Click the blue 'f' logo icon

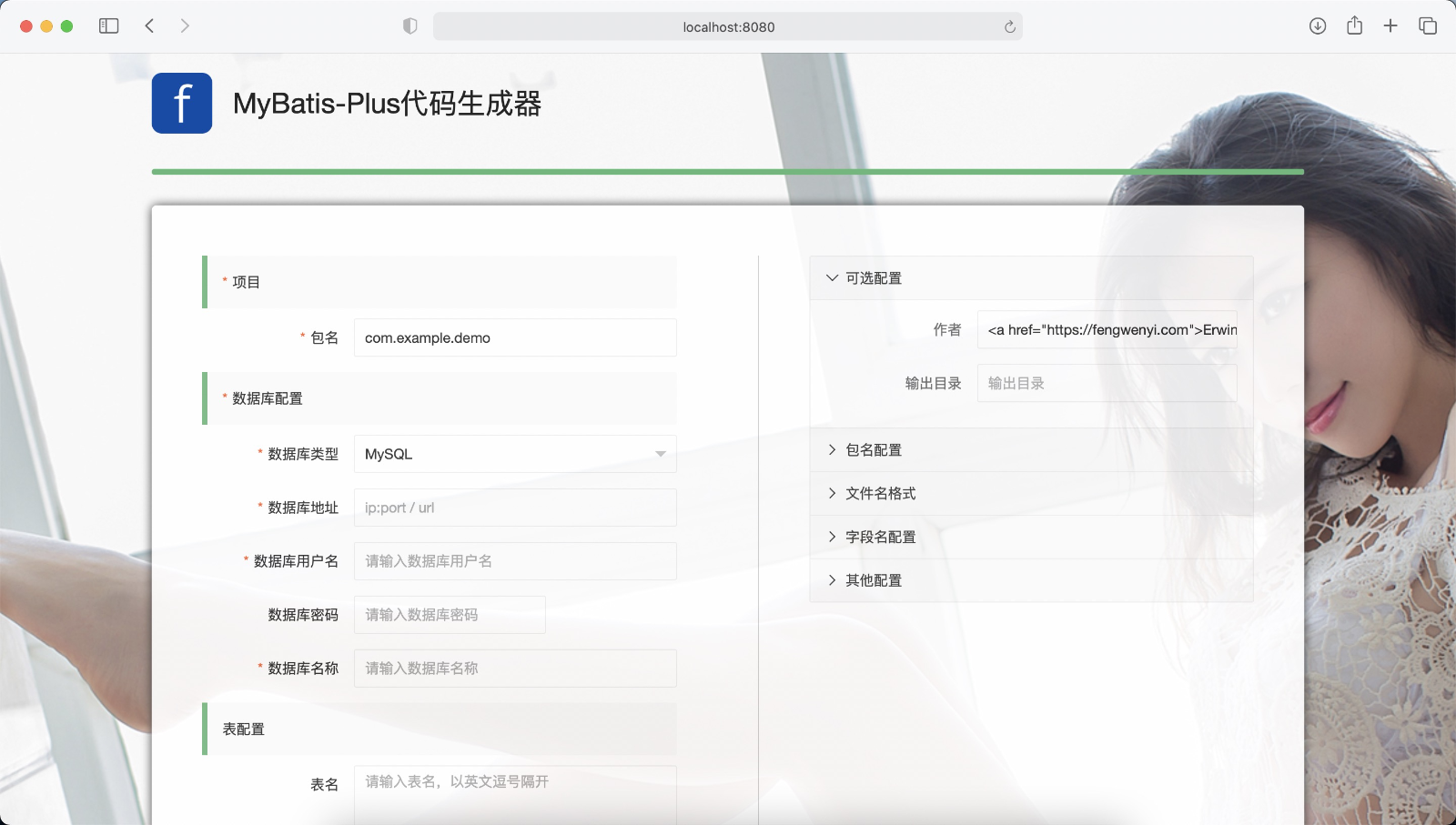tap(181, 103)
